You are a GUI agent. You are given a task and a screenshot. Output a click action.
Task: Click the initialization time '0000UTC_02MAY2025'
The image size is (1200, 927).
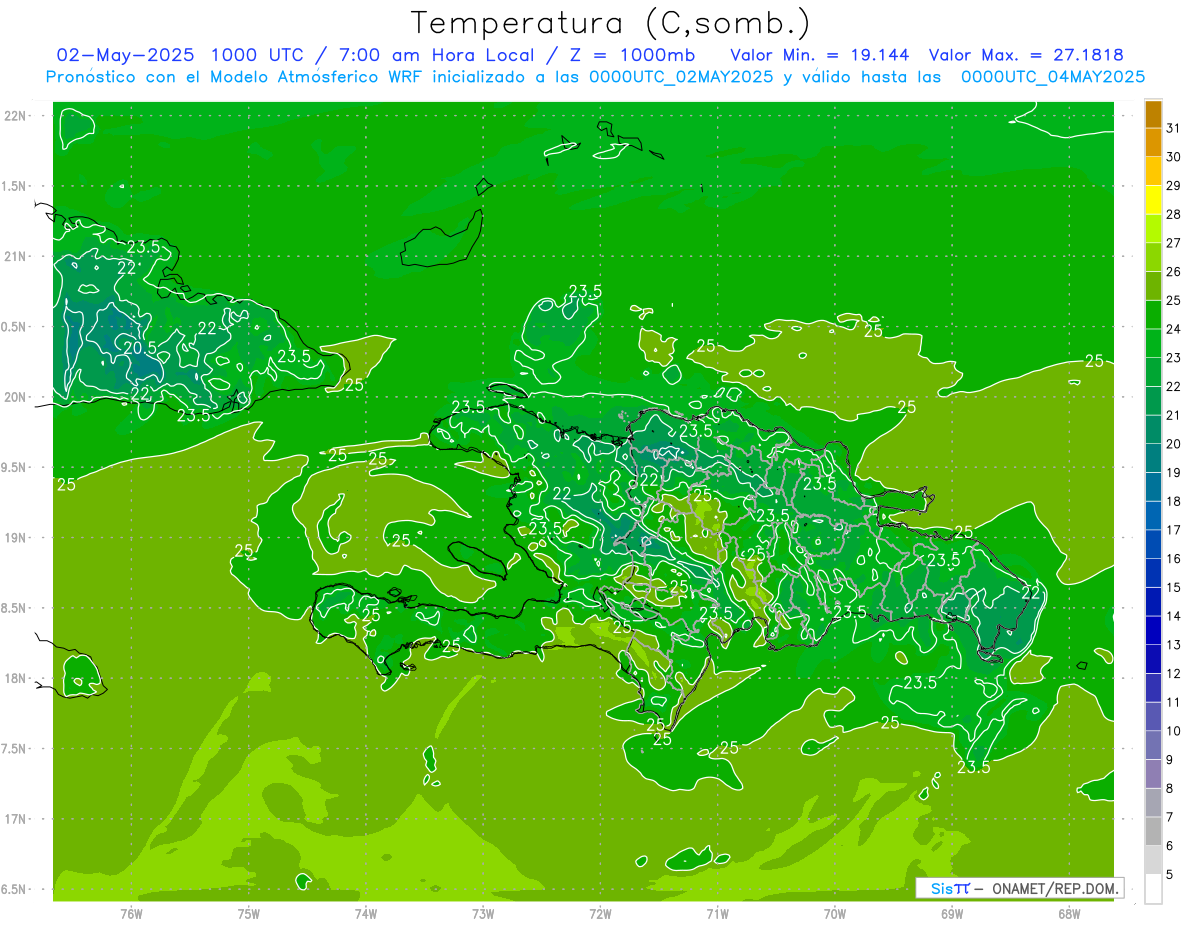681,76
